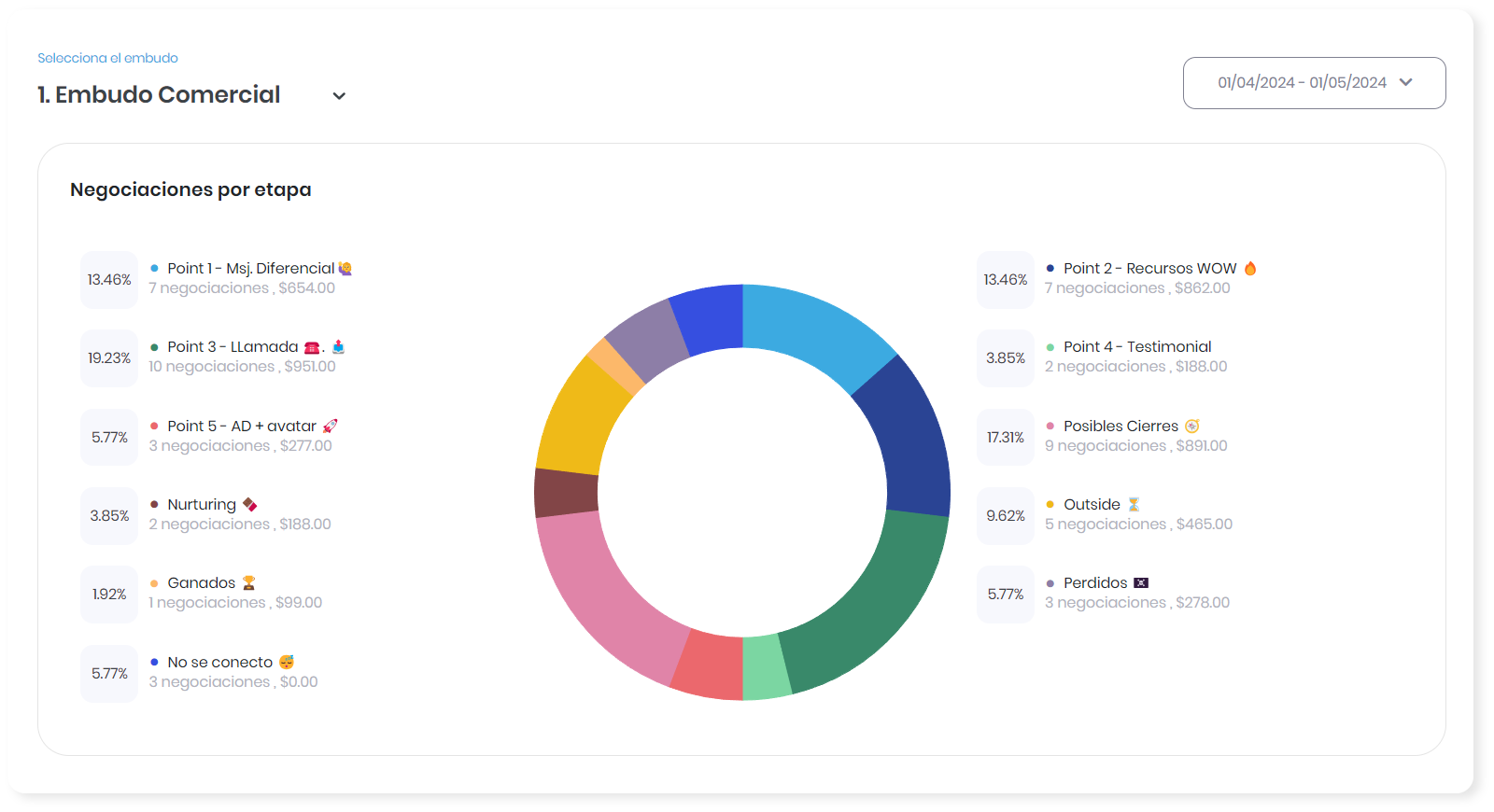The width and height of the screenshot is (1494, 812).
Task: Click the "Outside" legend label
Action: coord(1092,505)
